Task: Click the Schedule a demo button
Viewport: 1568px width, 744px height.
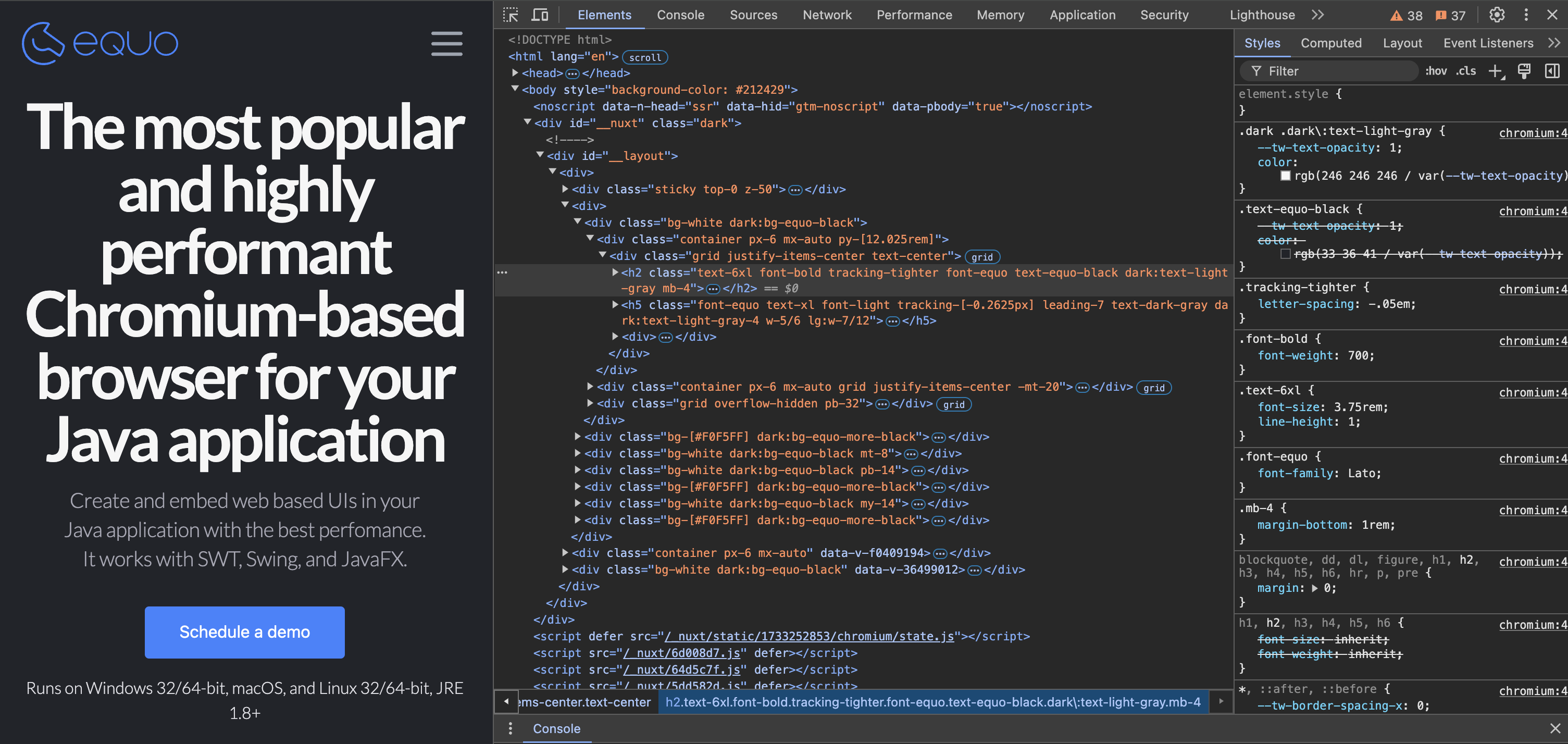Action: (244, 632)
